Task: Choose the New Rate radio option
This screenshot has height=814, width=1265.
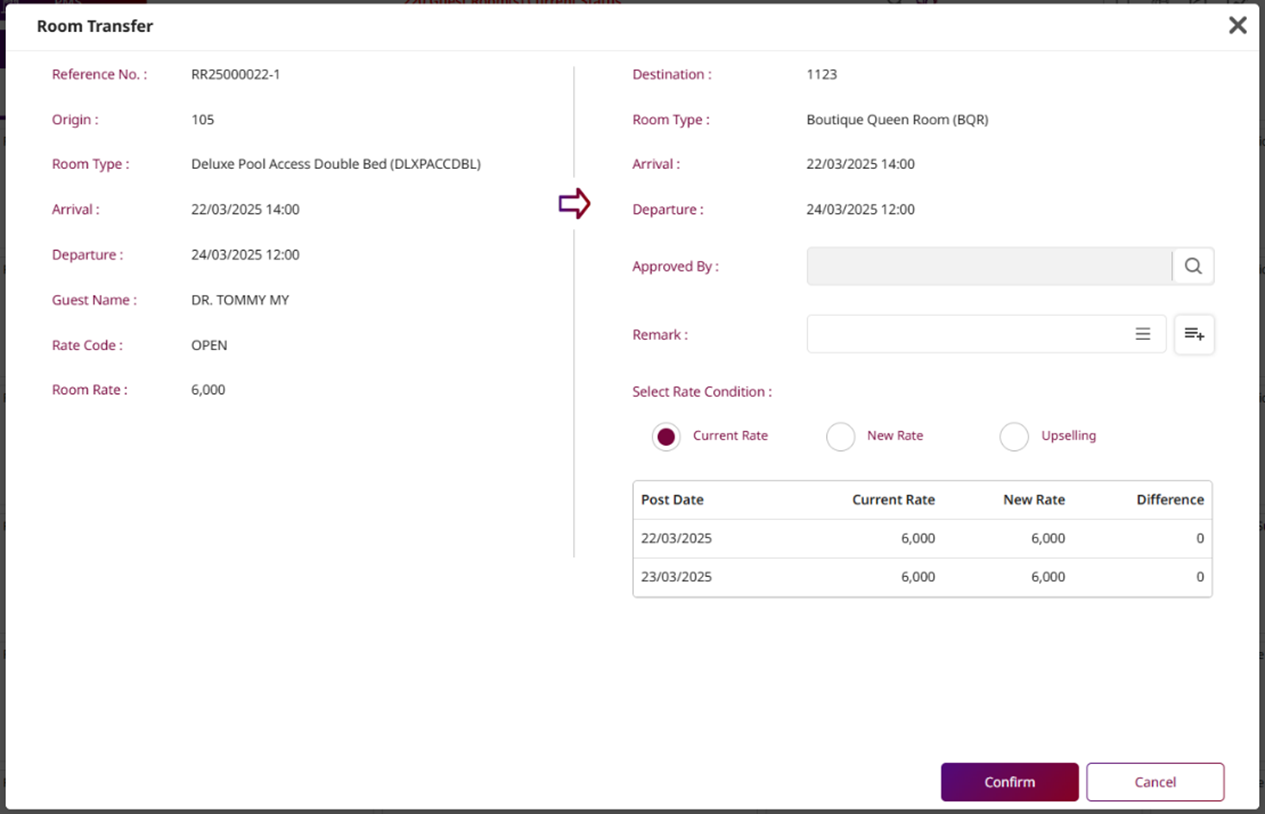Action: pyautogui.click(x=840, y=437)
